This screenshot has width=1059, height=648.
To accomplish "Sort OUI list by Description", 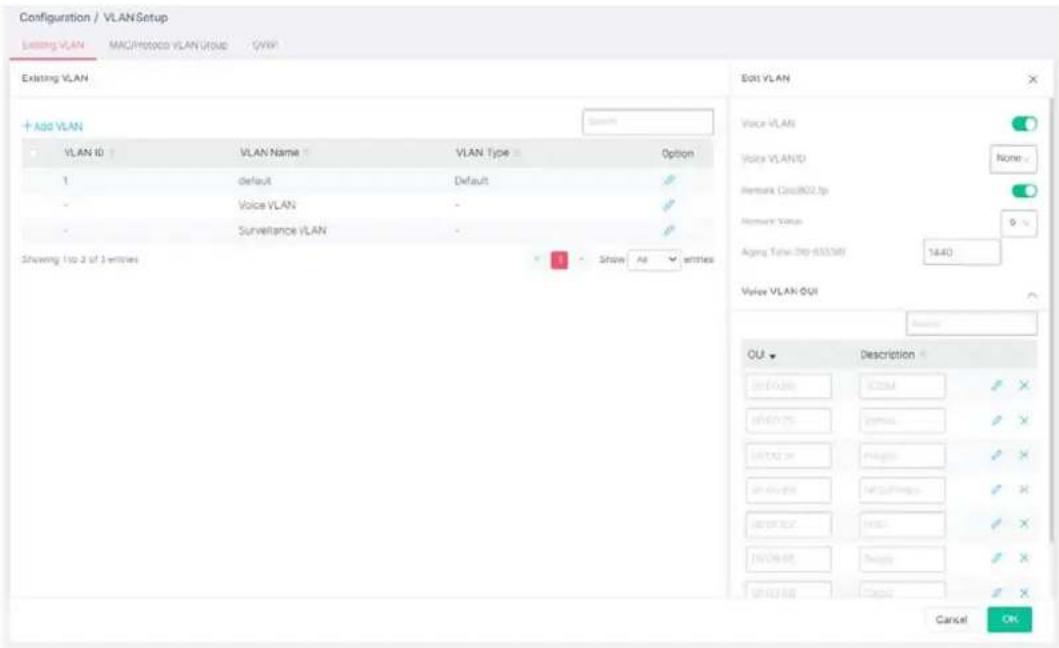I will [923, 355].
